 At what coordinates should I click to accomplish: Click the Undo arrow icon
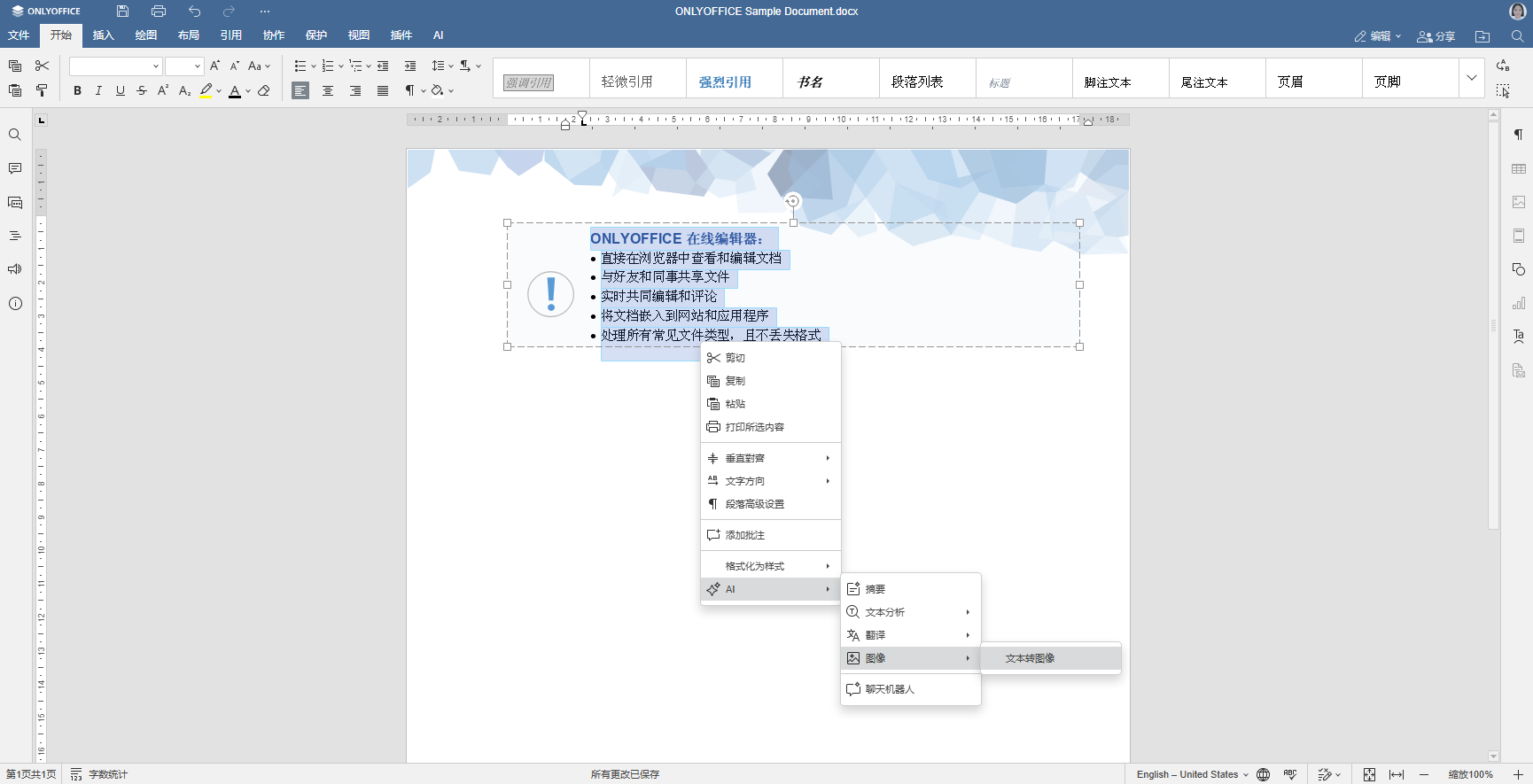pos(194,12)
